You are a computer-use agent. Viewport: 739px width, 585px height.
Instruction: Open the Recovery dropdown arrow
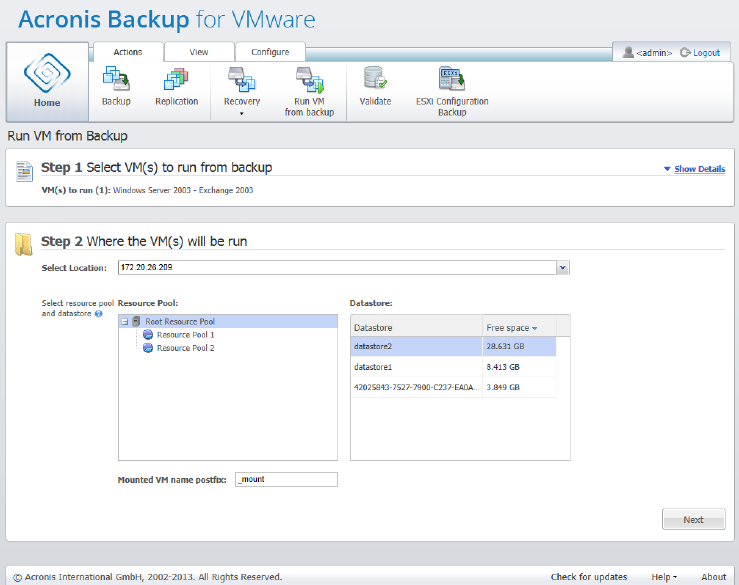coord(242,114)
